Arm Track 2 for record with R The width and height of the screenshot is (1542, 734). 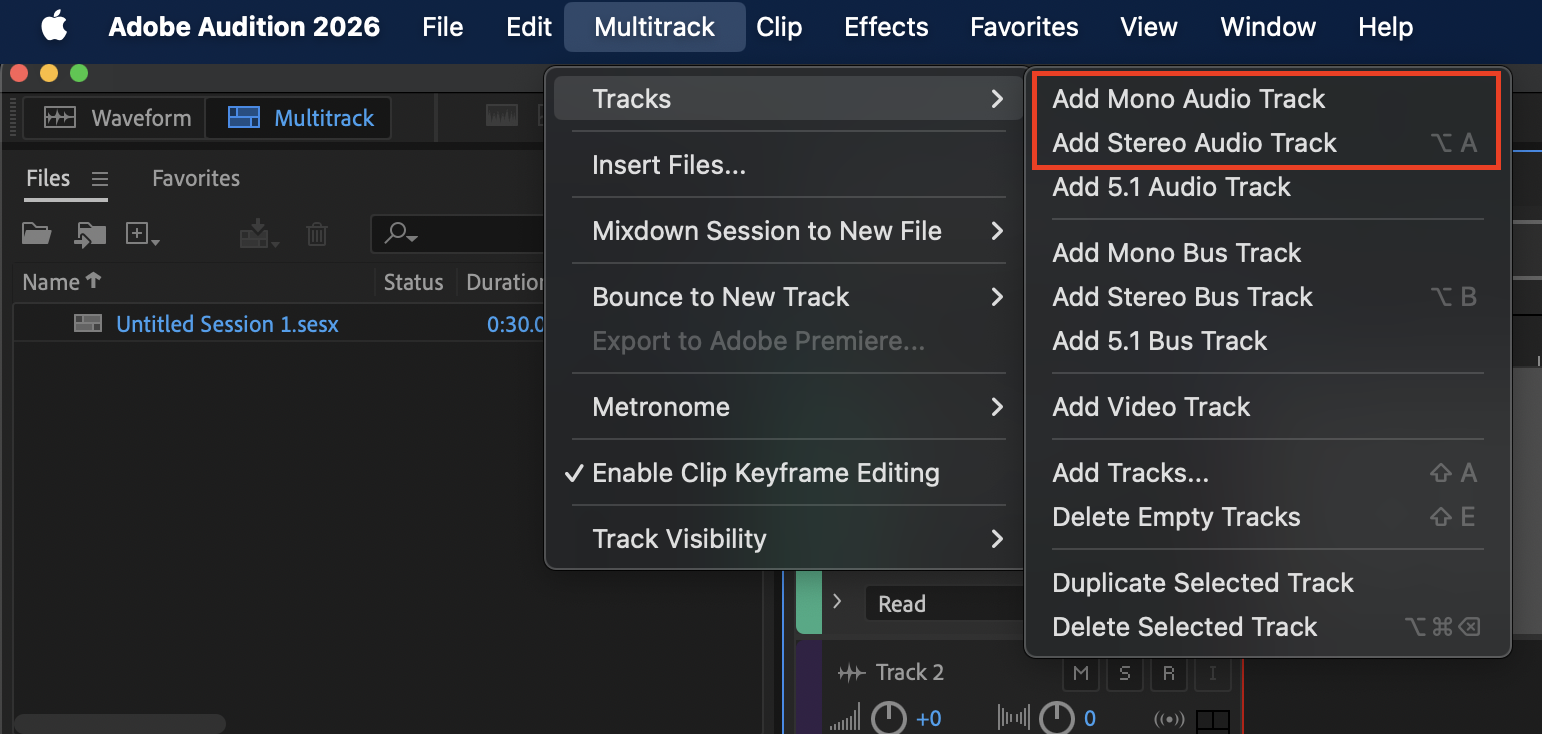[1169, 674]
